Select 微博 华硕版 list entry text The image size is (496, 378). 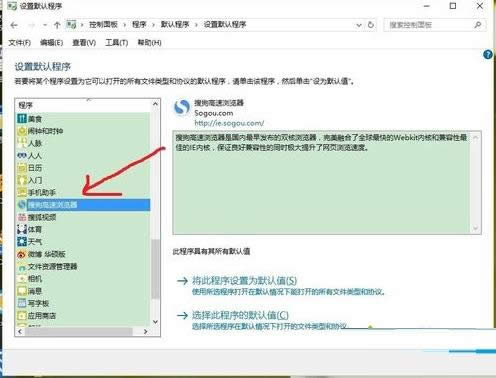point(46,254)
